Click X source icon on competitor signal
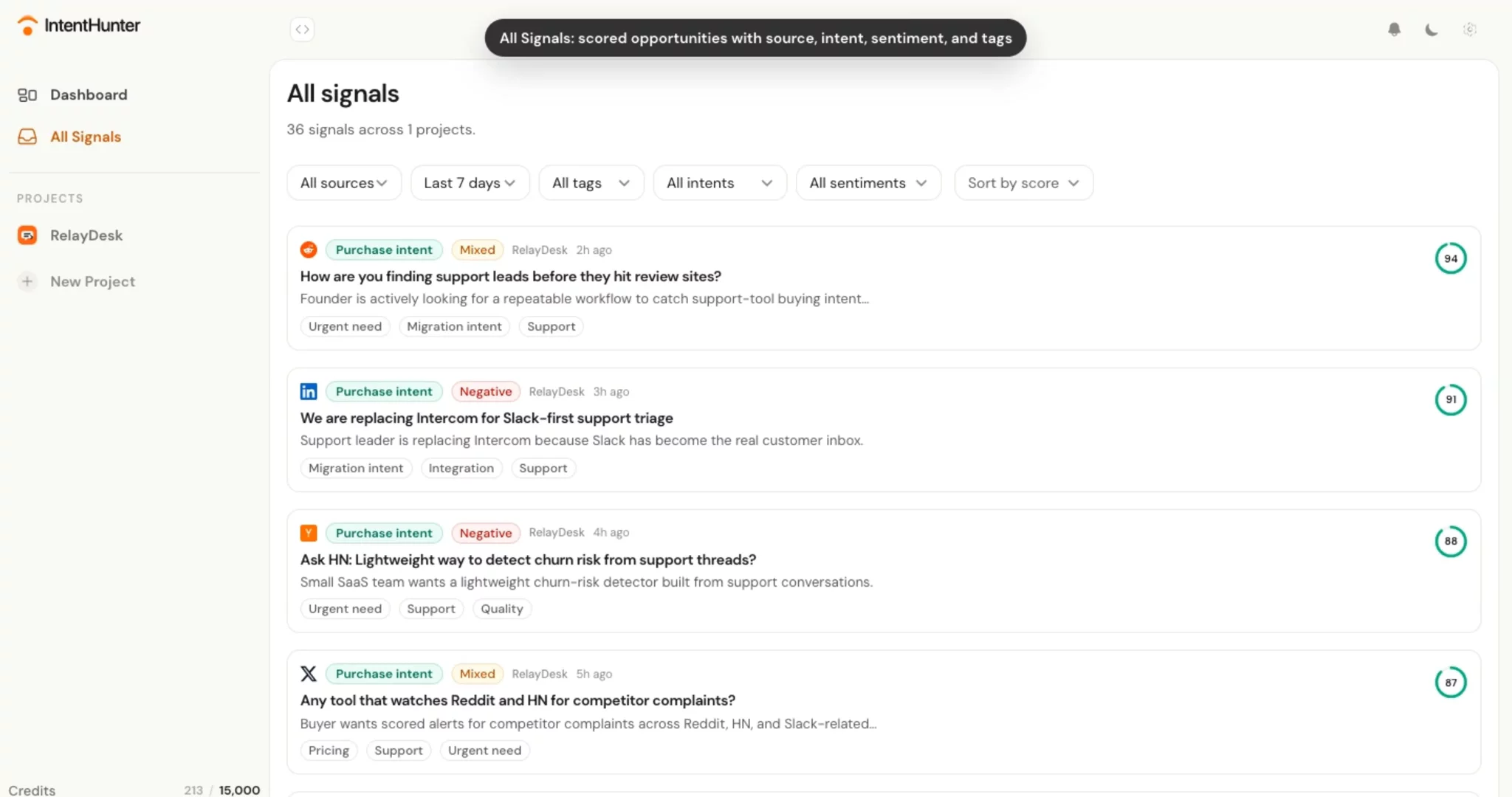 [x=309, y=674]
